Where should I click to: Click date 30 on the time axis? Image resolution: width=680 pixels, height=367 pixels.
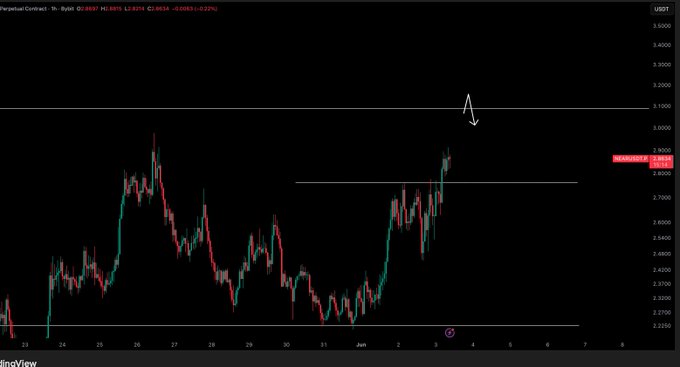(x=286, y=345)
